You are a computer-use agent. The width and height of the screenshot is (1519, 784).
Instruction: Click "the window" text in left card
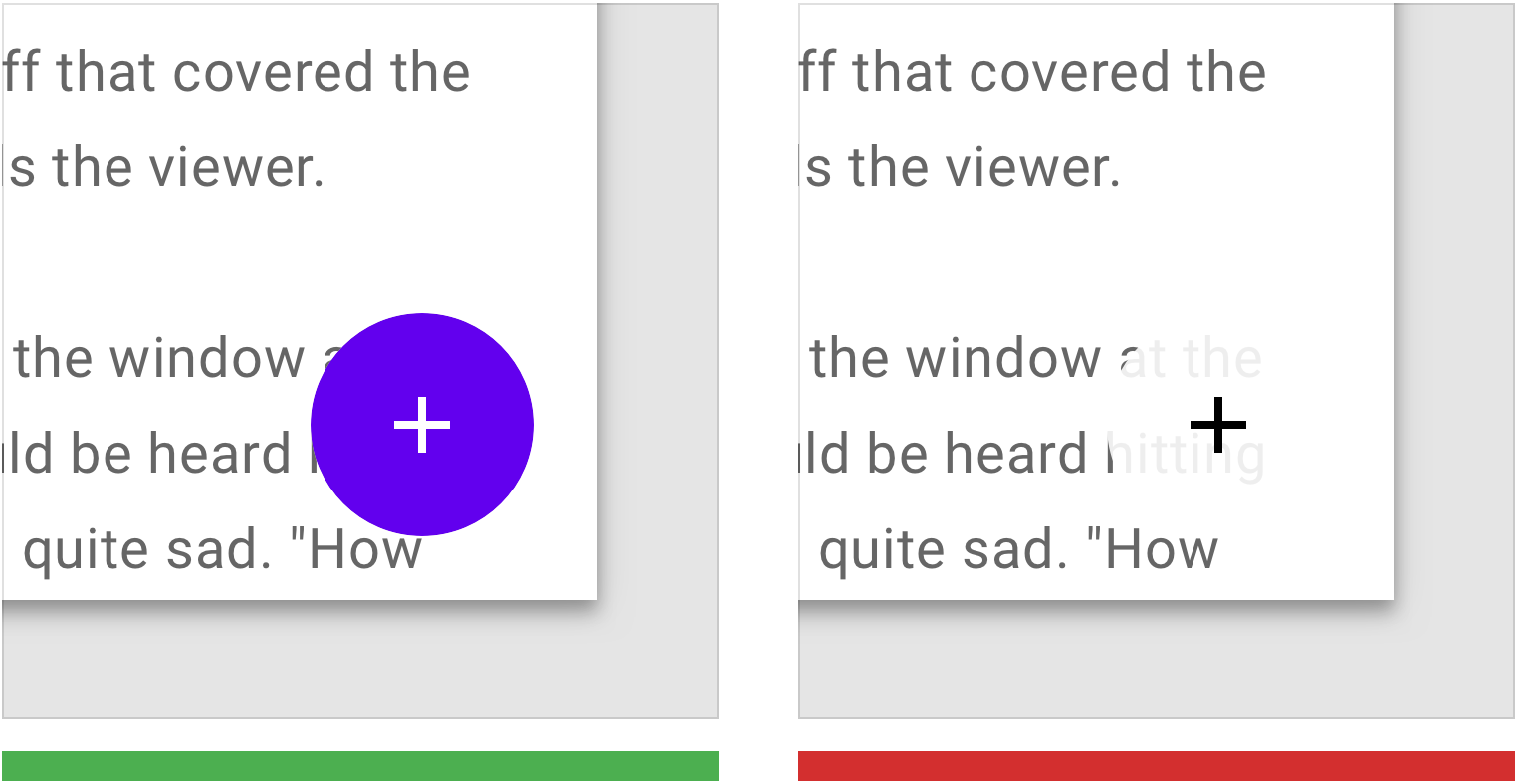[159, 358]
